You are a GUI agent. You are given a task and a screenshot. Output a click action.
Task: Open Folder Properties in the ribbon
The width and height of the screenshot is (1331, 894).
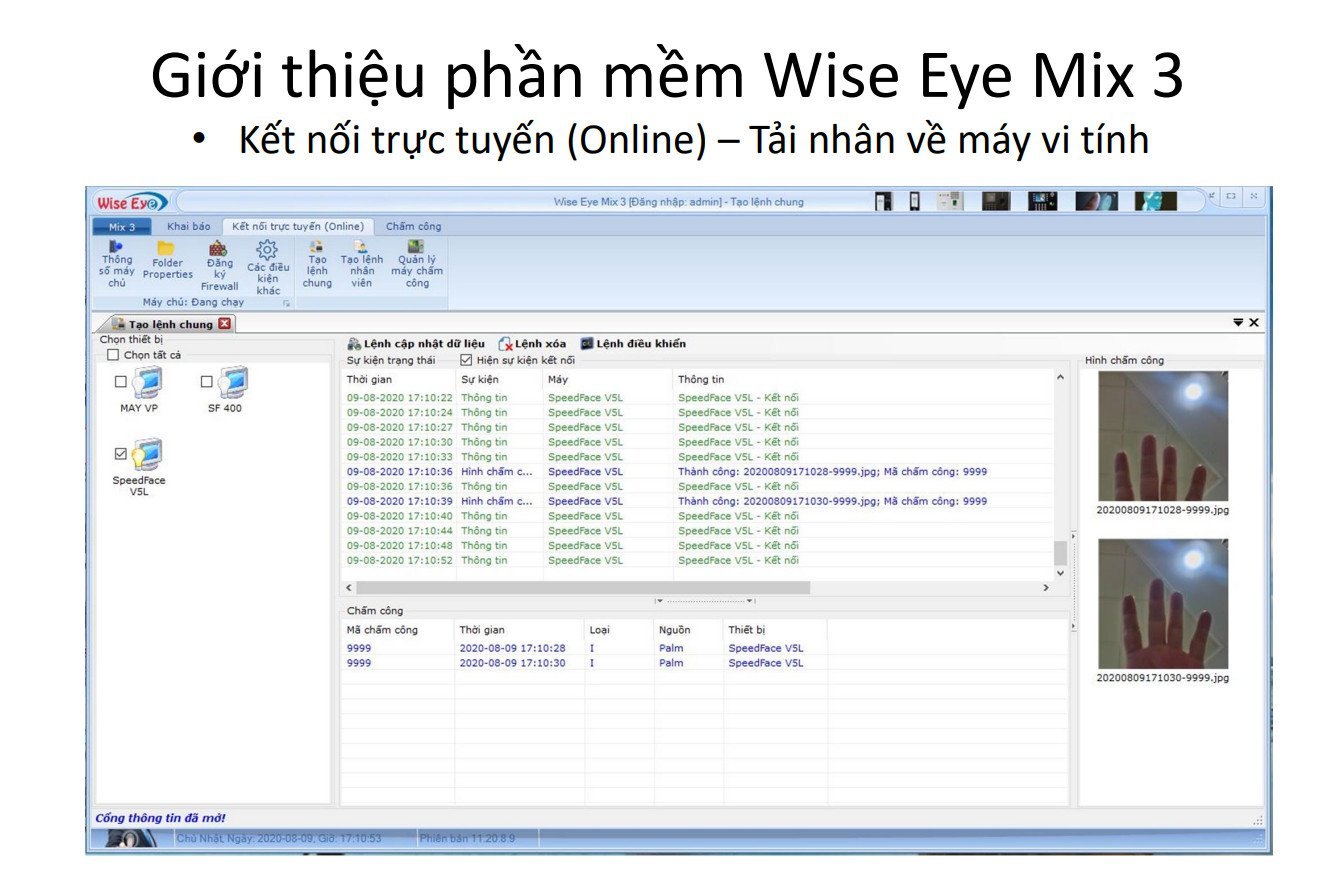[167, 261]
